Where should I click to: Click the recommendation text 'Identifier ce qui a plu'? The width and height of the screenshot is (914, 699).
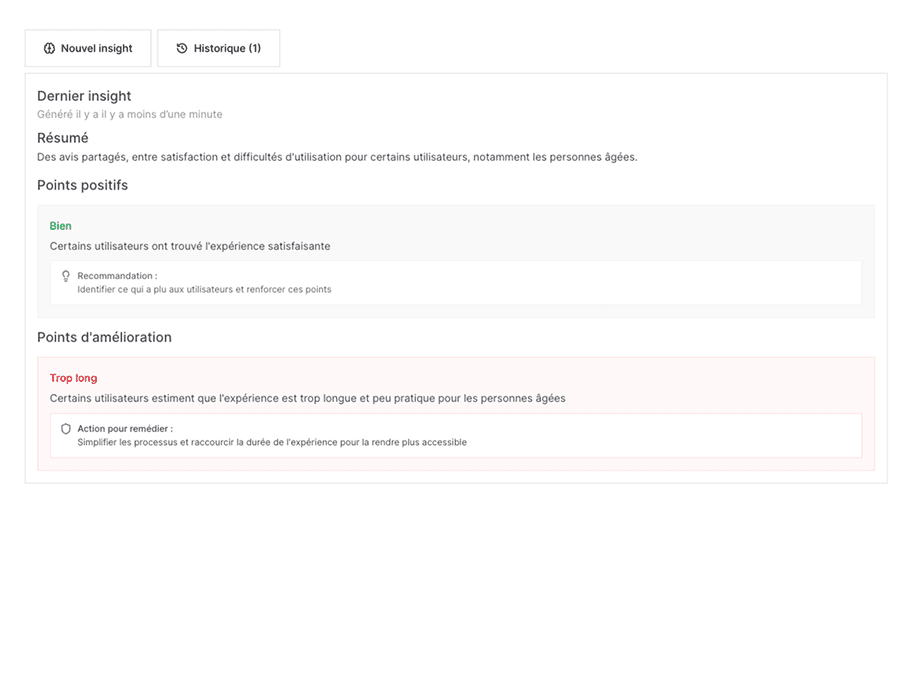204,289
